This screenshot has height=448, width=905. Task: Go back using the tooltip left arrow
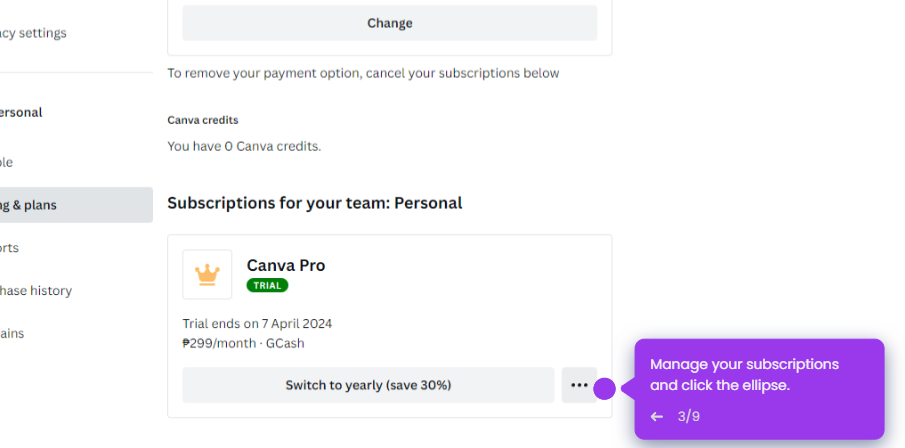[657, 416]
